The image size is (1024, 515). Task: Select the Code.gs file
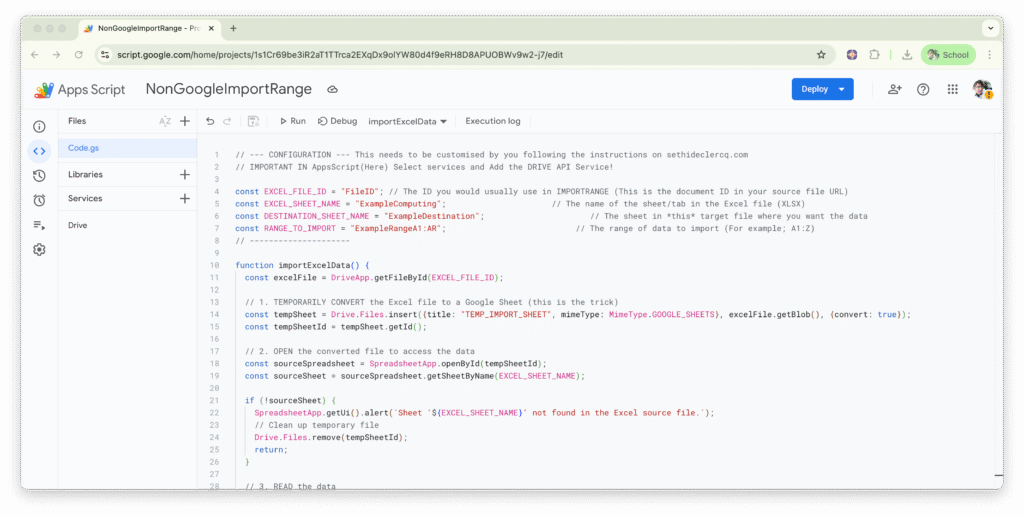click(x=84, y=148)
